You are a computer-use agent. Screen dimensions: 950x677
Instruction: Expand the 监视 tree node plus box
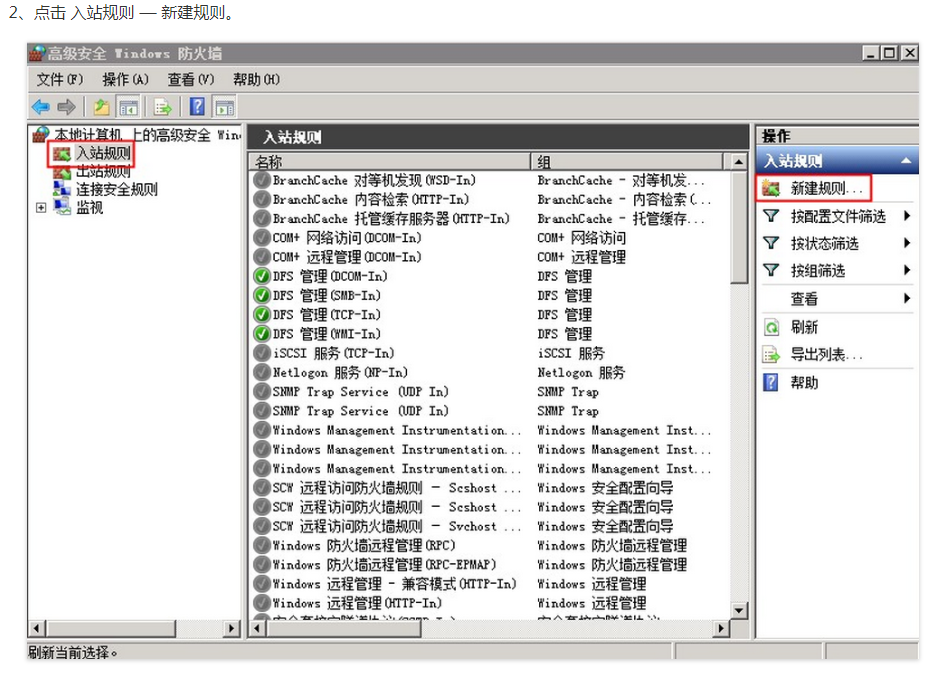click(x=41, y=208)
